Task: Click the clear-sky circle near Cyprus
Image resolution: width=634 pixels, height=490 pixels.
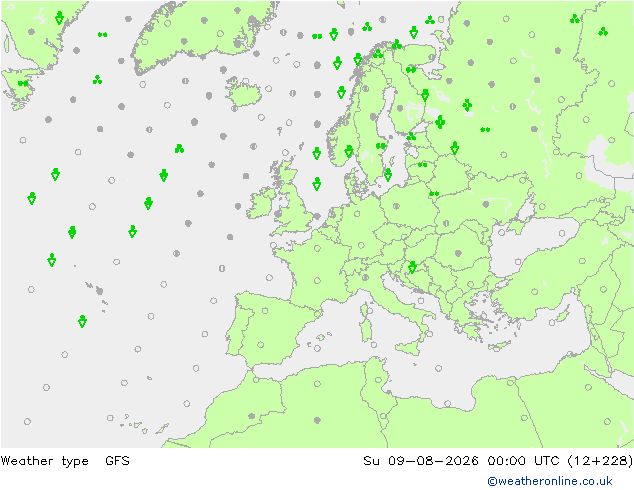Action: tap(552, 323)
